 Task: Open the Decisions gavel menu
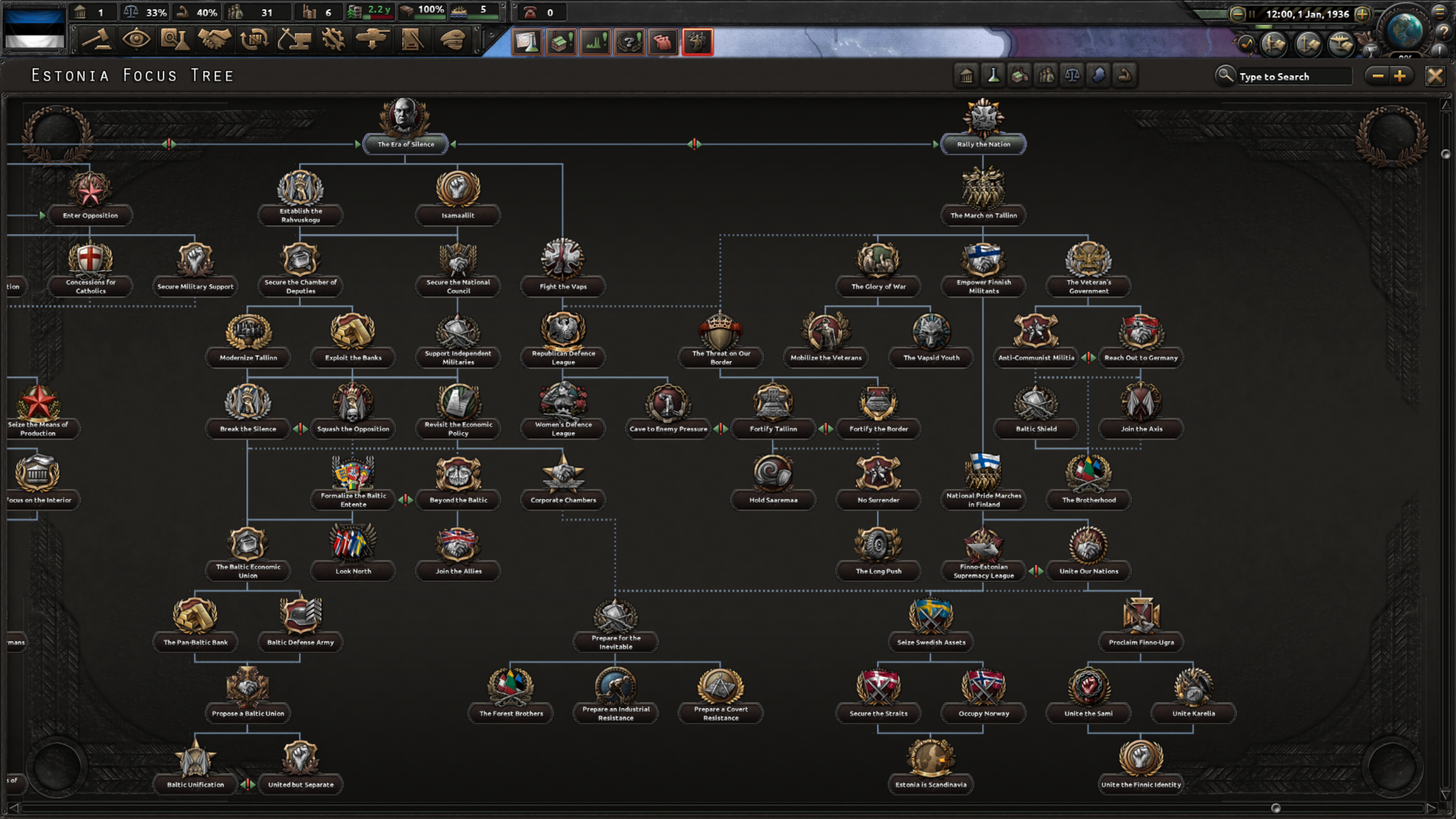tap(97, 40)
